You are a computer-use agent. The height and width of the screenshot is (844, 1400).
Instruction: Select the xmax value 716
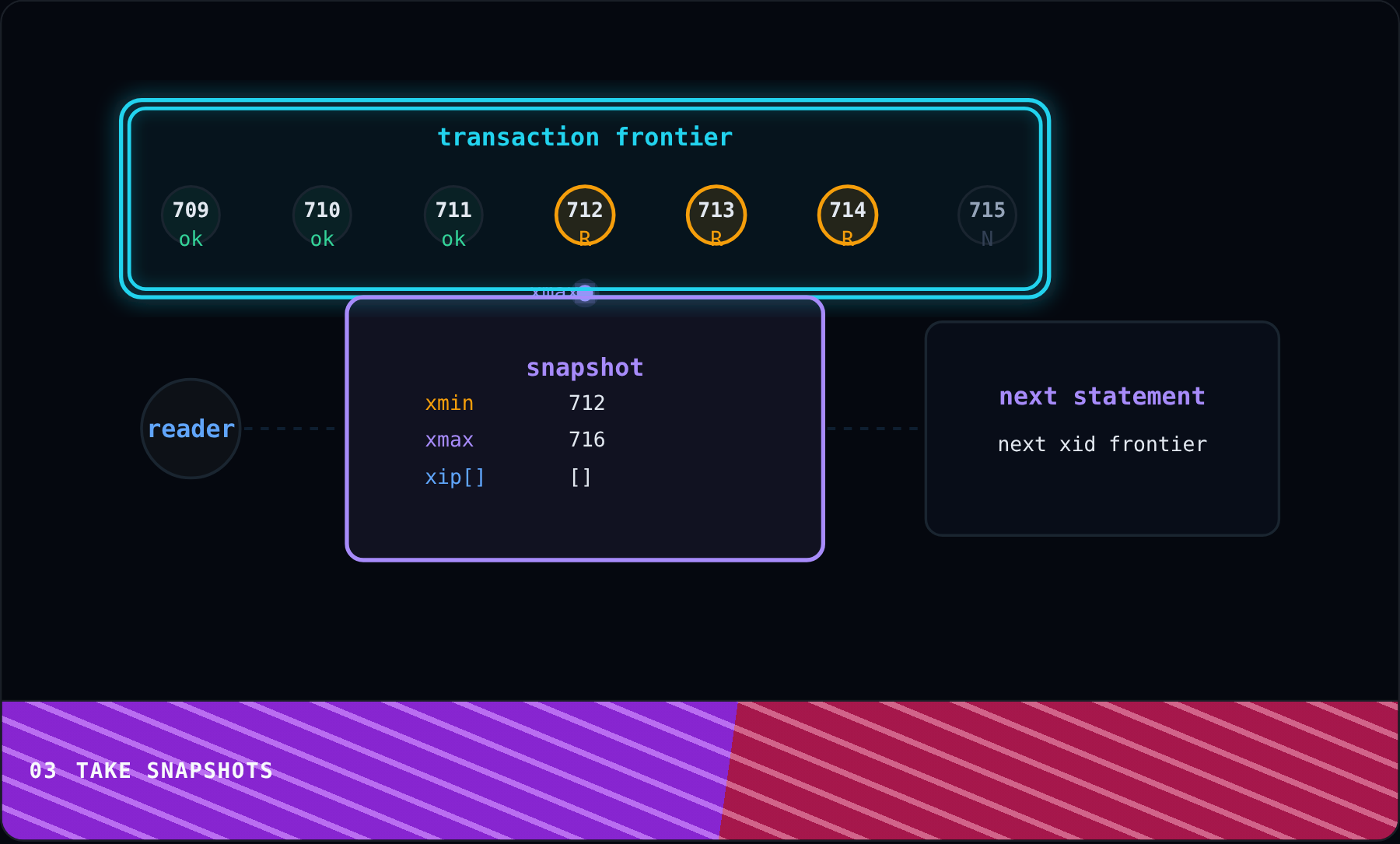click(586, 440)
